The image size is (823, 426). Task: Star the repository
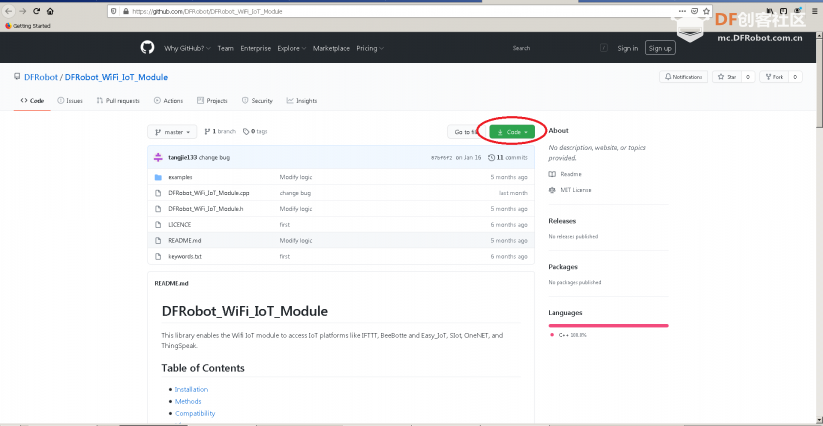pyautogui.click(x=727, y=77)
